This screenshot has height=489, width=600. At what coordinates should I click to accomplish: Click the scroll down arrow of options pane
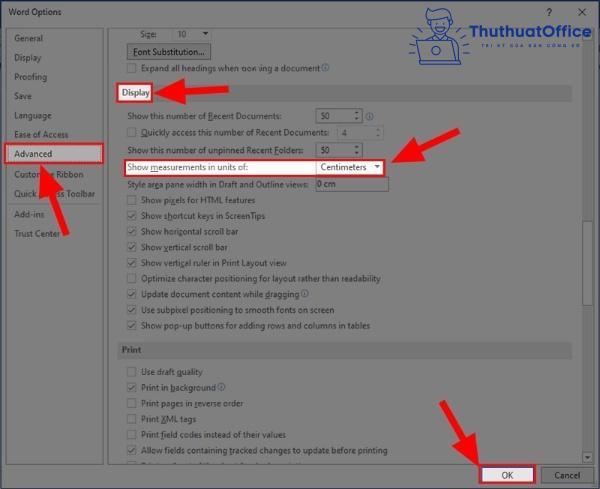(x=587, y=457)
